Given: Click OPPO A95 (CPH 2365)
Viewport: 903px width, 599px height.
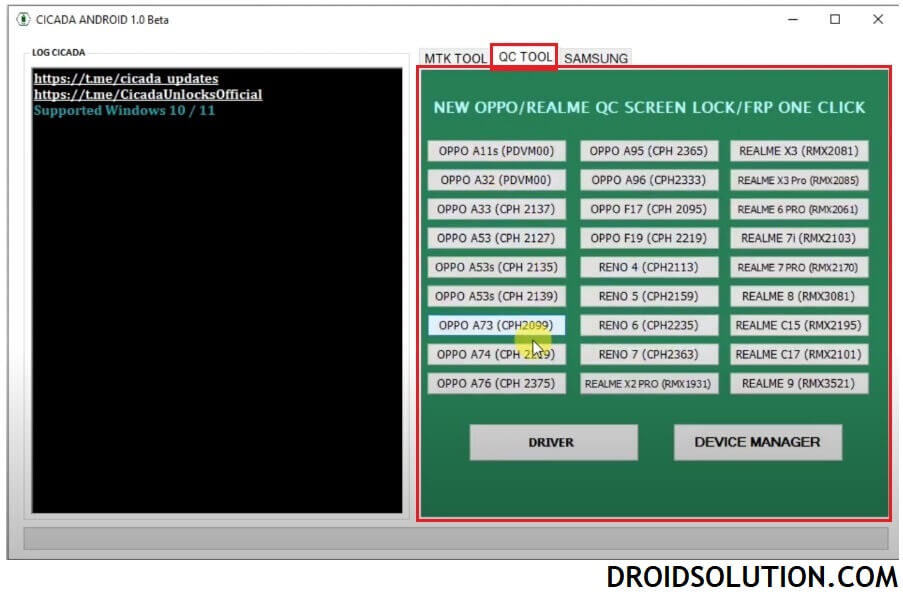Looking at the screenshot, I should coord(649,151).
